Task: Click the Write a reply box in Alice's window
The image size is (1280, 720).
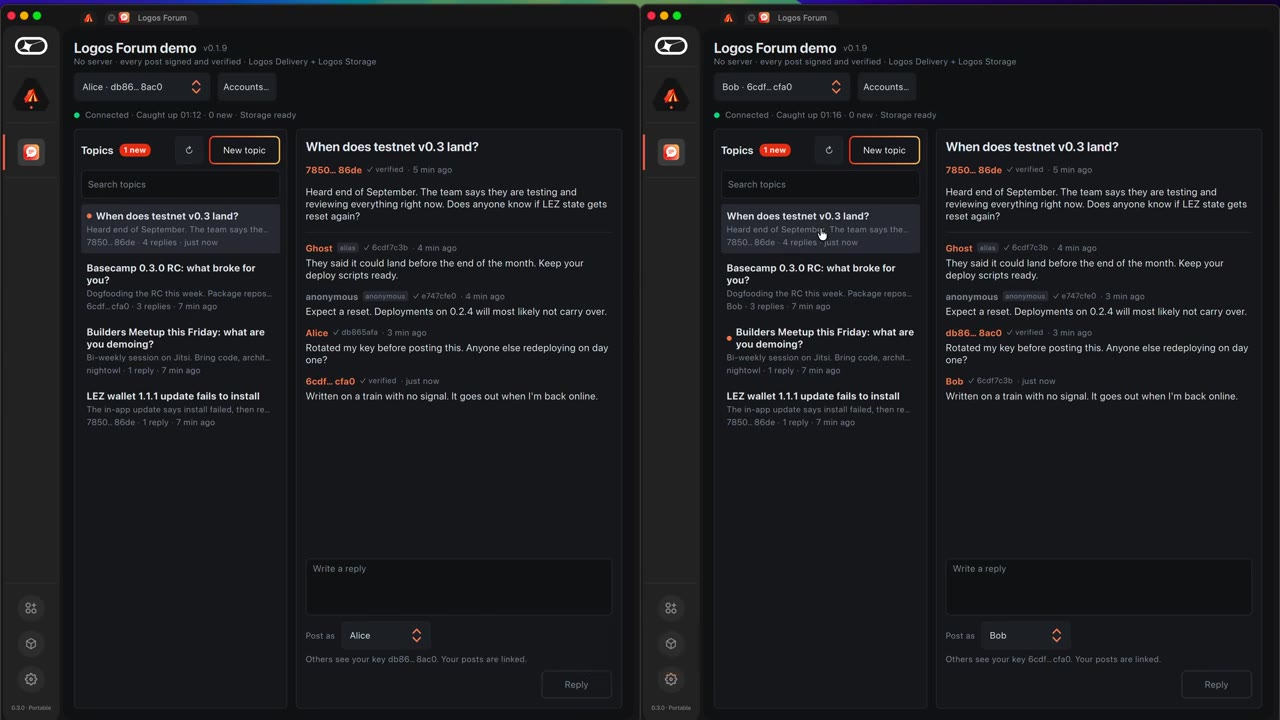Action: tap(459, 587)
